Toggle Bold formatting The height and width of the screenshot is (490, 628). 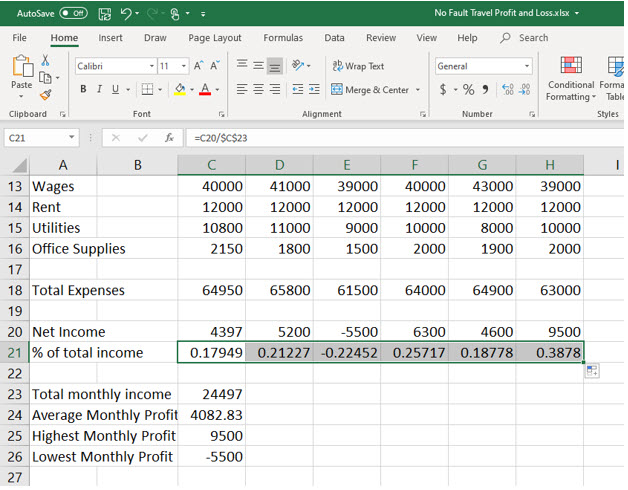83,89
